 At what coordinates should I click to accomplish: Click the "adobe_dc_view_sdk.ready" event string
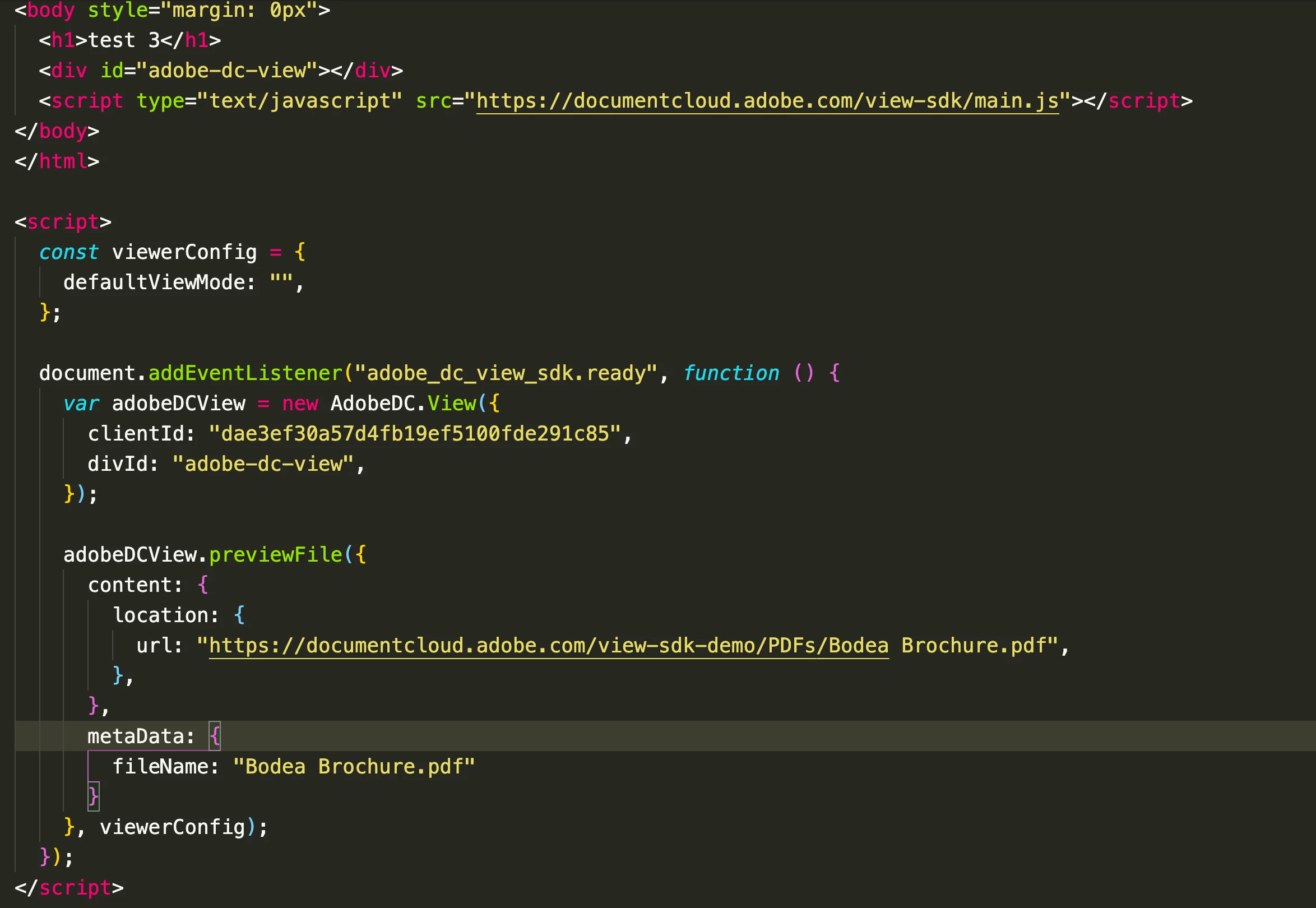[505, 374]
